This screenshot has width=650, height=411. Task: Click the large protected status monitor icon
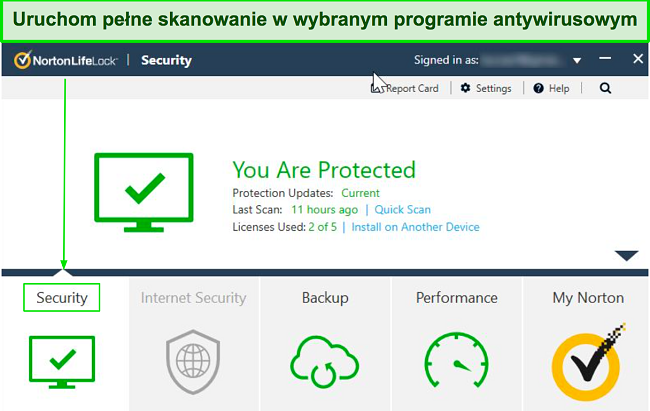click(143, 192)
